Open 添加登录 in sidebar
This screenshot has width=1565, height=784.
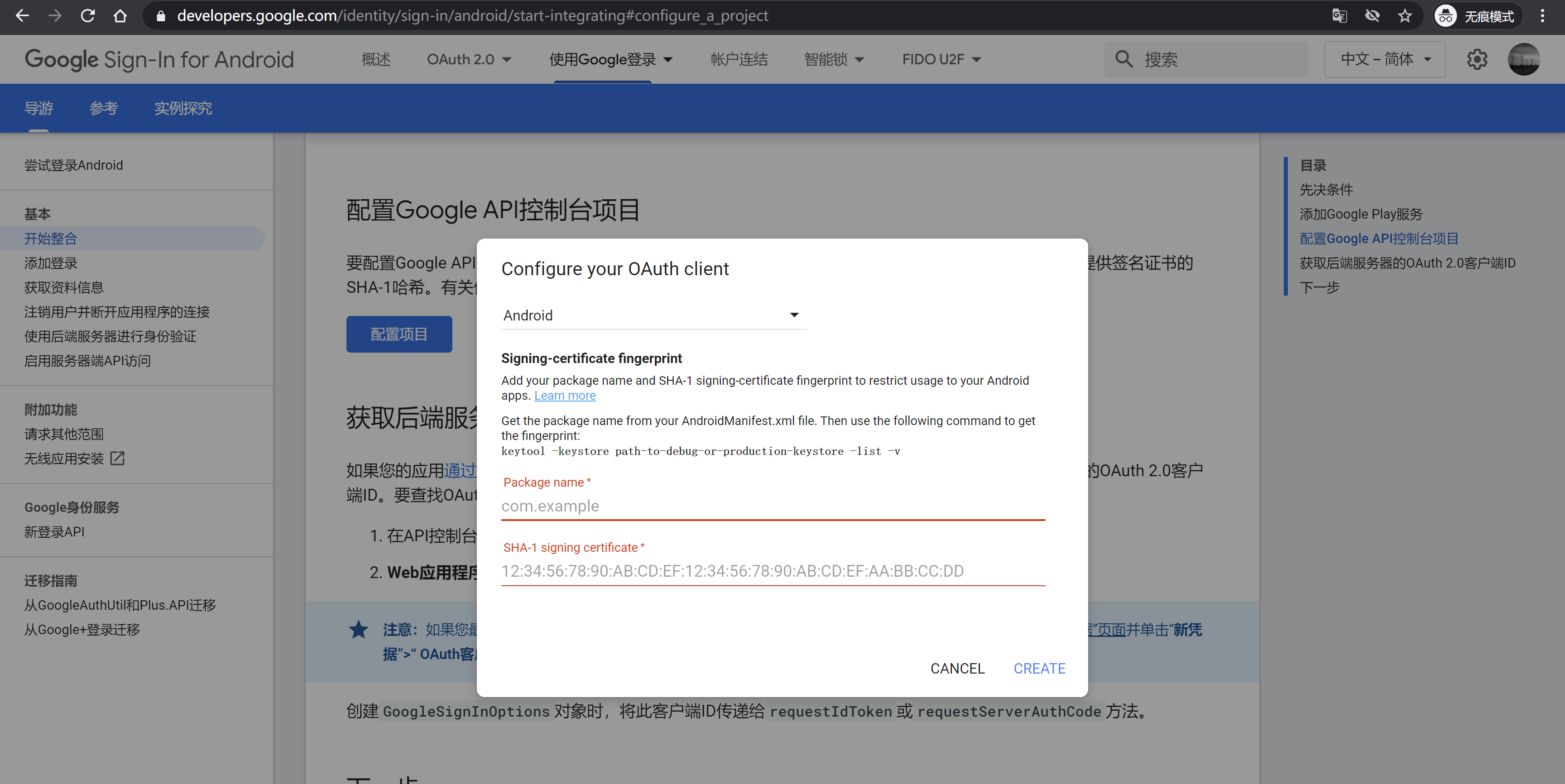coord(51,263)
